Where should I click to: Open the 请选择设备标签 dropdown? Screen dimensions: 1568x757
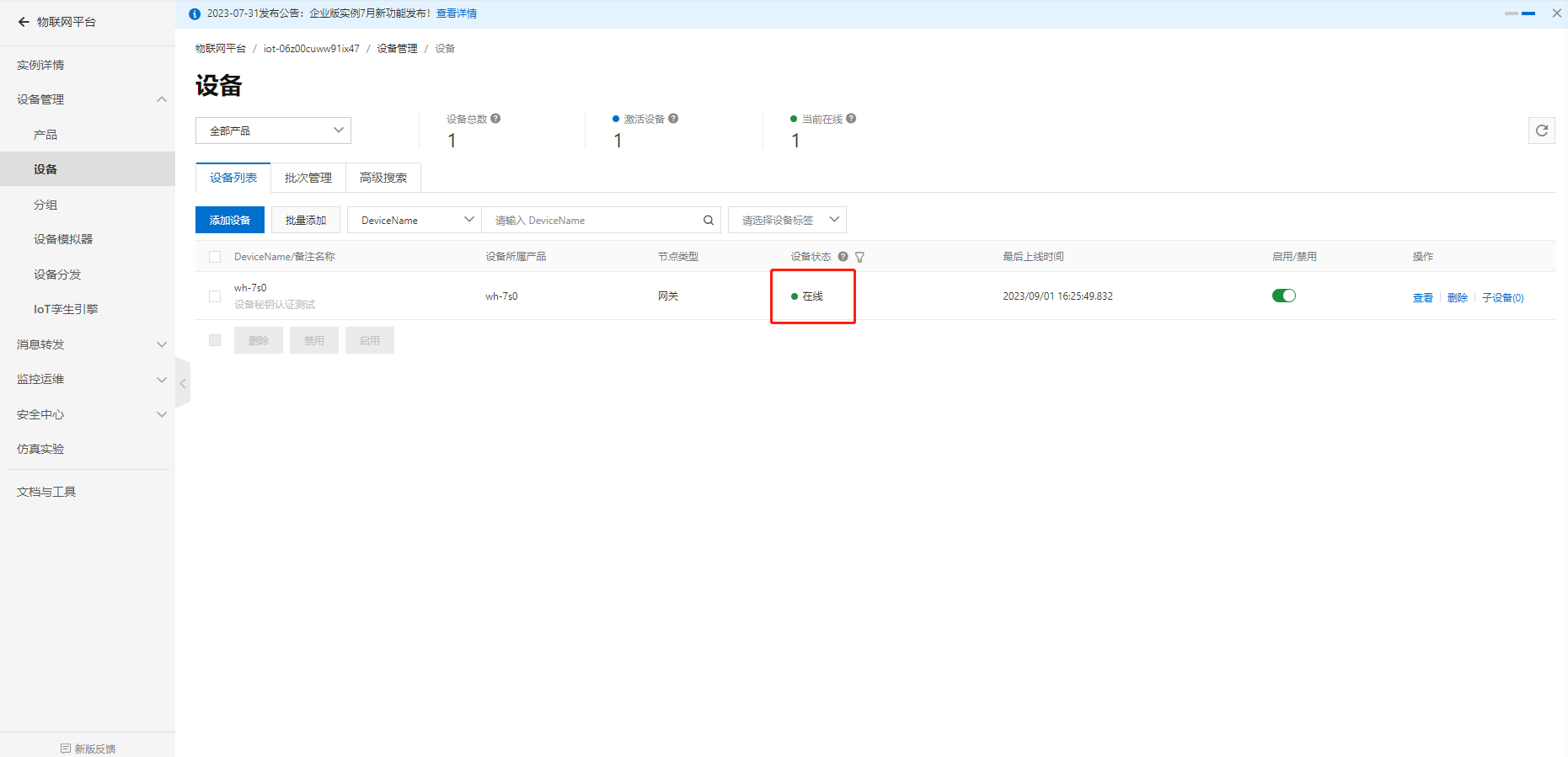786,221
